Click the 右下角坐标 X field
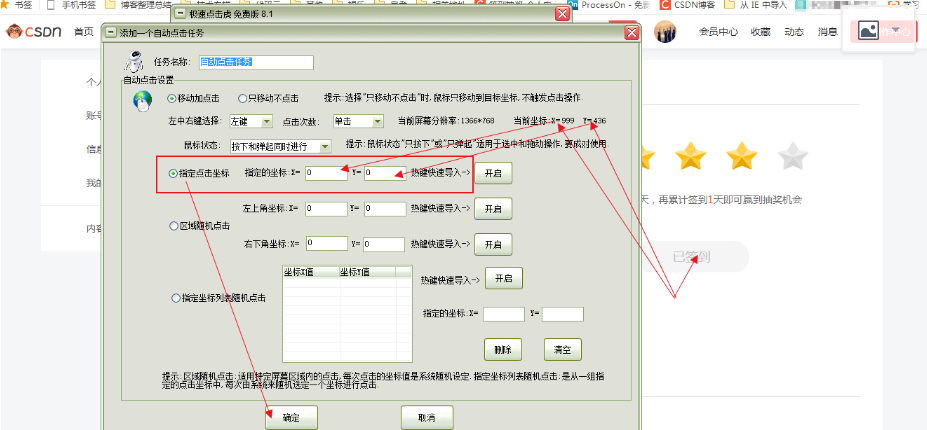 (326, 244)
